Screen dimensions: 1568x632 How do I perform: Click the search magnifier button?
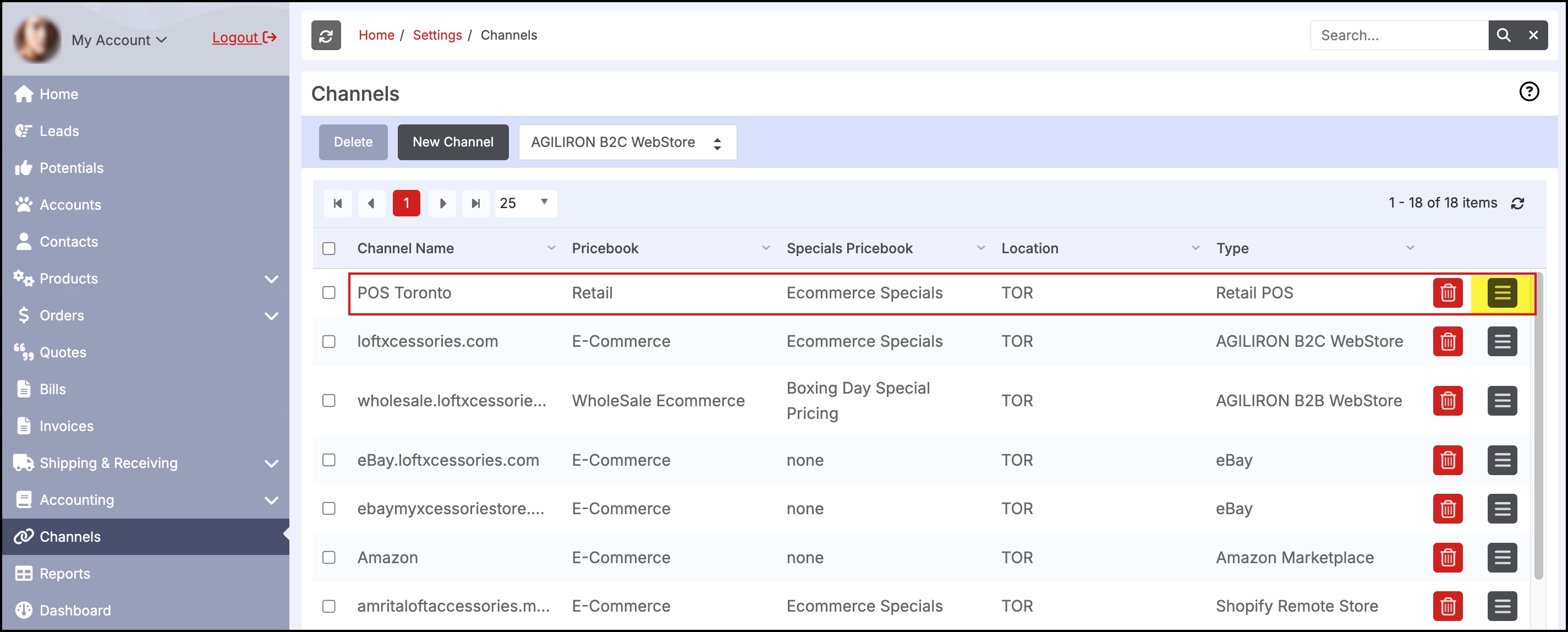1503,35
